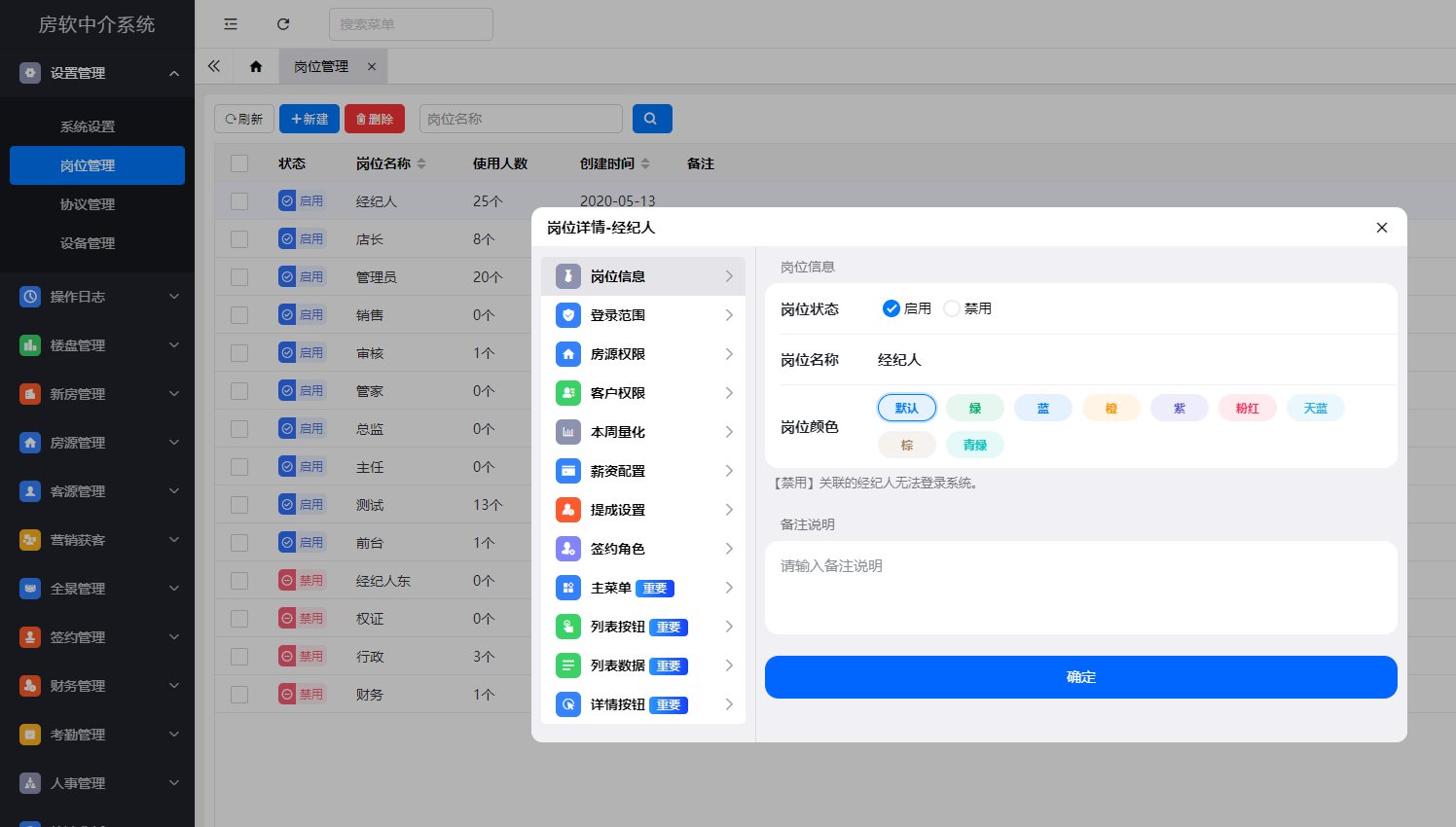The image size is (1456, 827).
Task: Click the 本周量化 chart icon
Action: pos(568,432)
